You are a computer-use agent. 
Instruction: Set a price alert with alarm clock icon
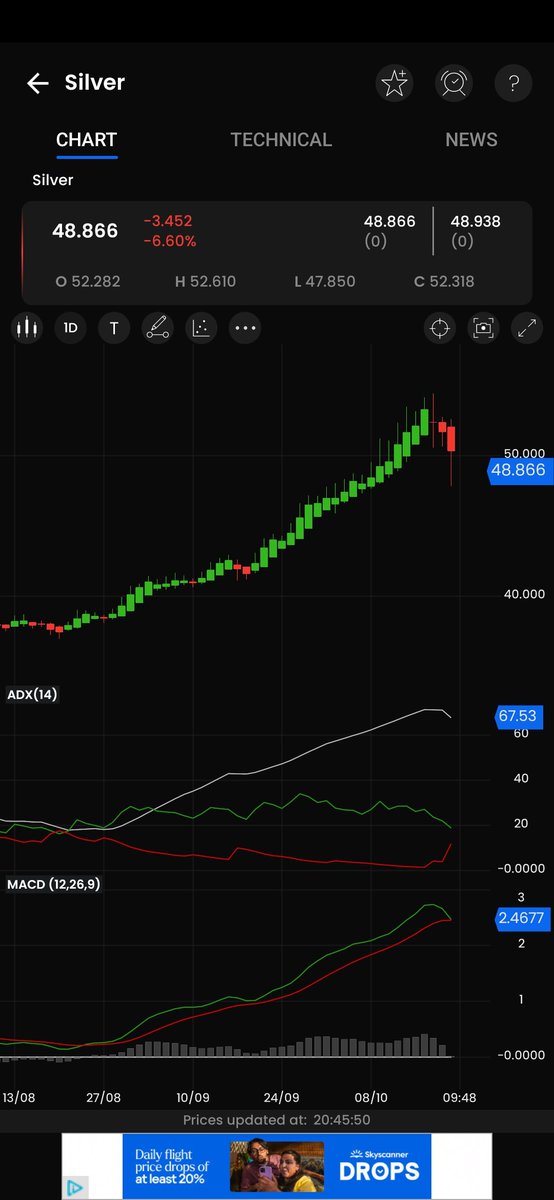pos(453,83)
